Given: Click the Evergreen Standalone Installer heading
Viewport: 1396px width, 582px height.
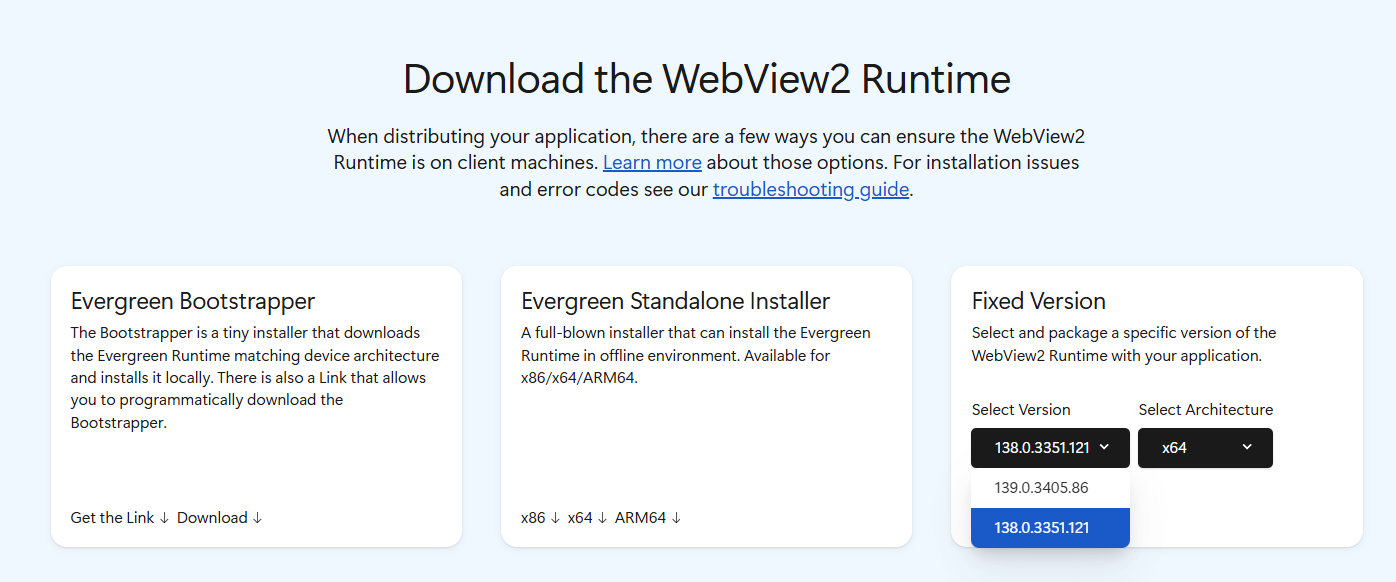Looking at the screenshot, I should click(x=675, y=301).
